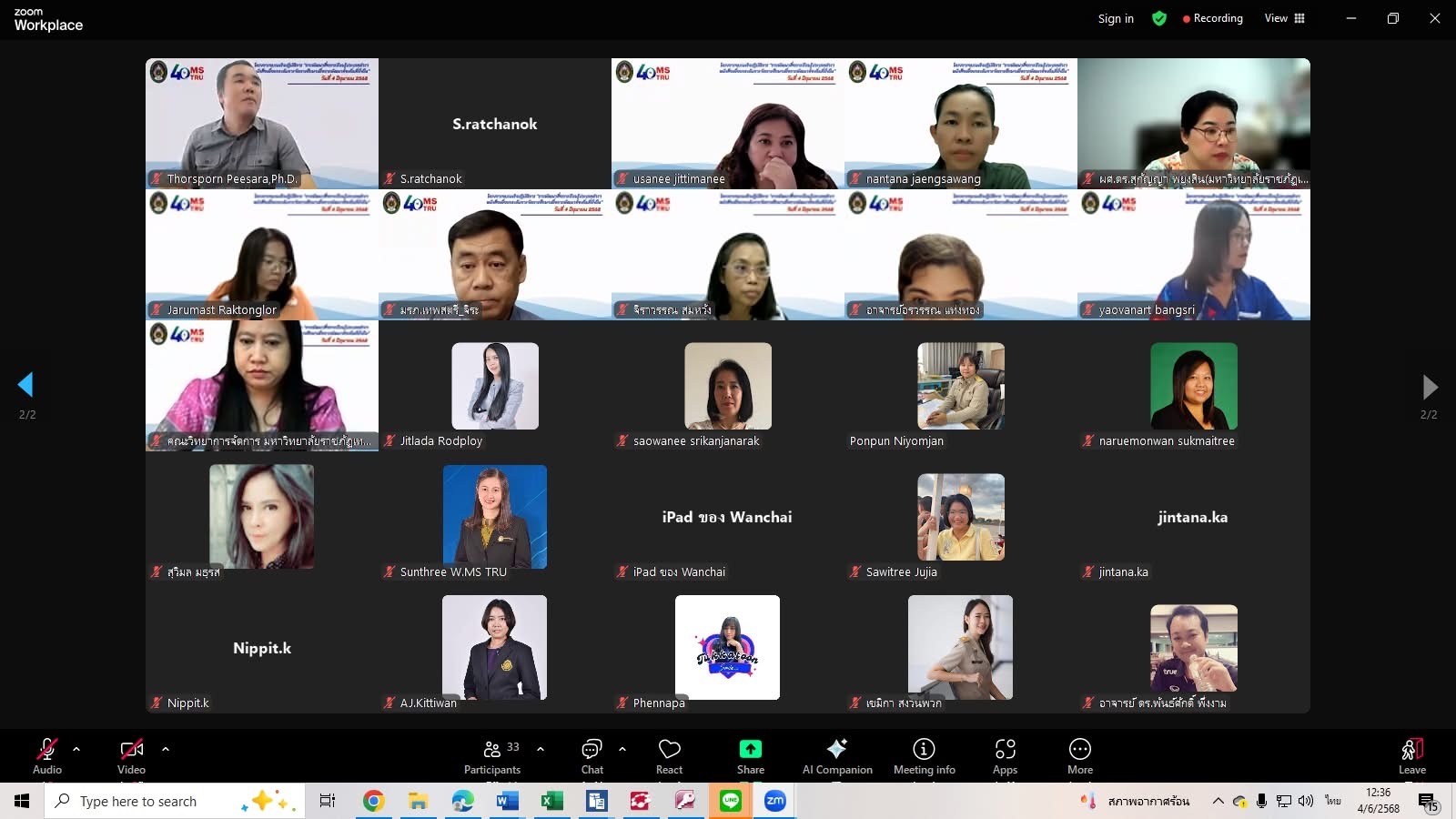Unmute the microphone with Audio button

[x=47, y=755]
